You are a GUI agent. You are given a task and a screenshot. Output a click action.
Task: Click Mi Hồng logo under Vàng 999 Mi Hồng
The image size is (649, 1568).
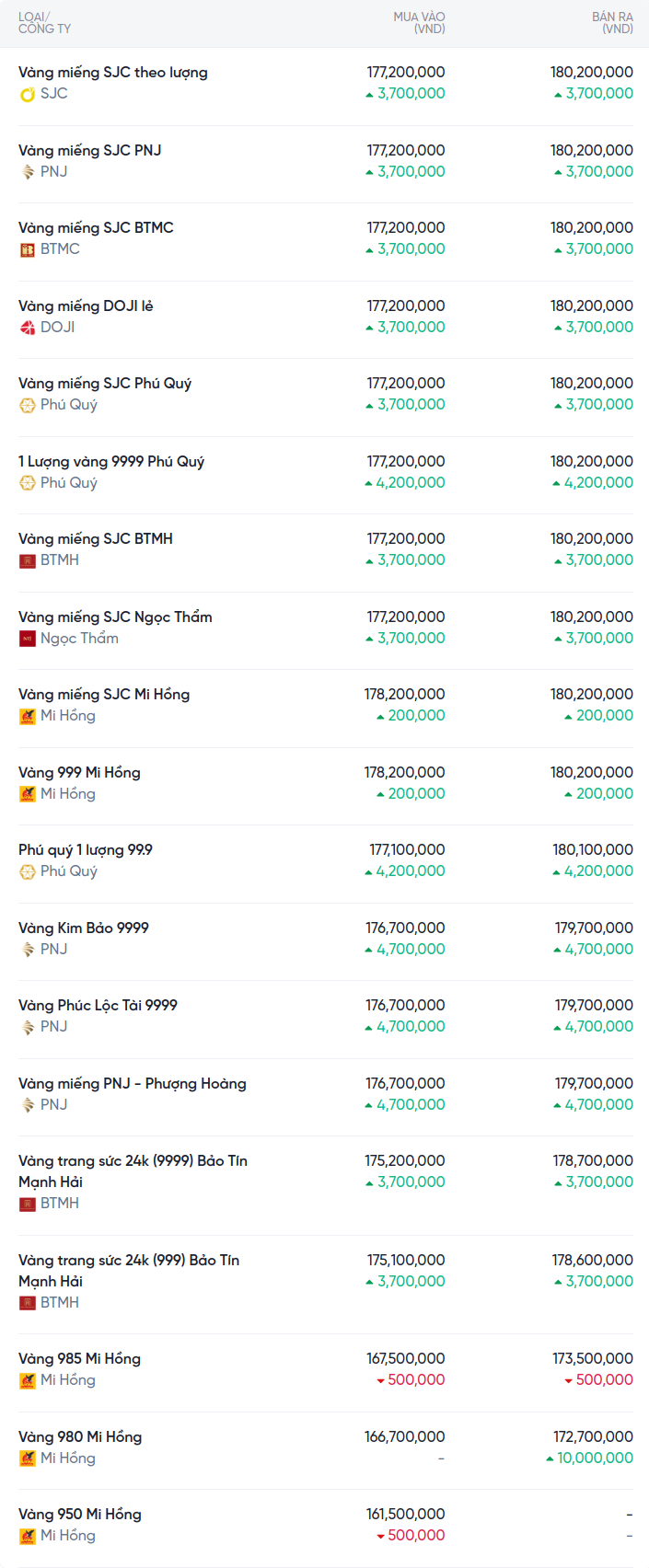click(28, 794)
